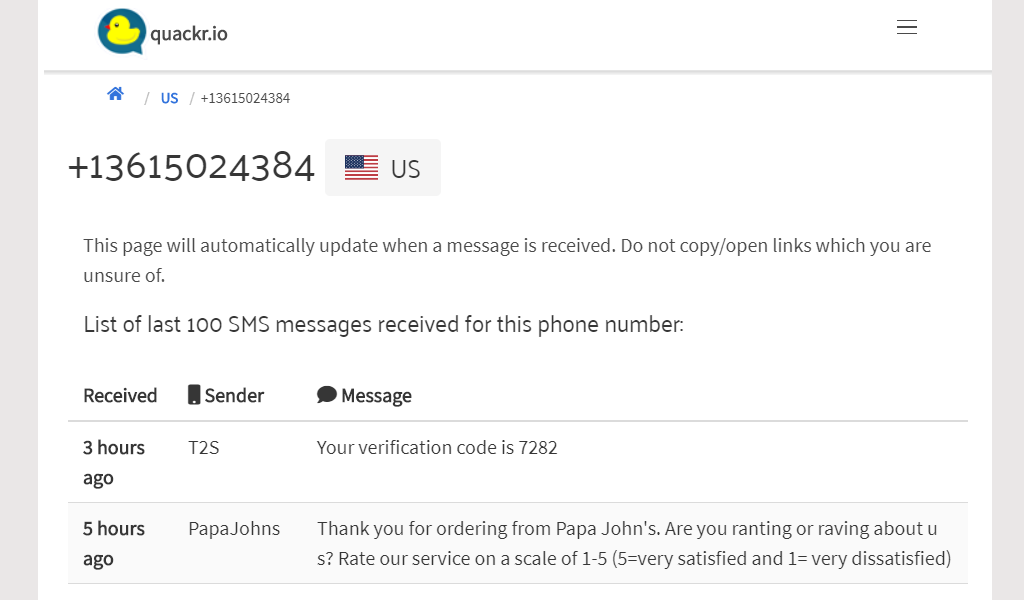Click the 5 hours ago timestamp
Image resolution: width=1024 pixels, height=600 pixels.
click(113, 543)
